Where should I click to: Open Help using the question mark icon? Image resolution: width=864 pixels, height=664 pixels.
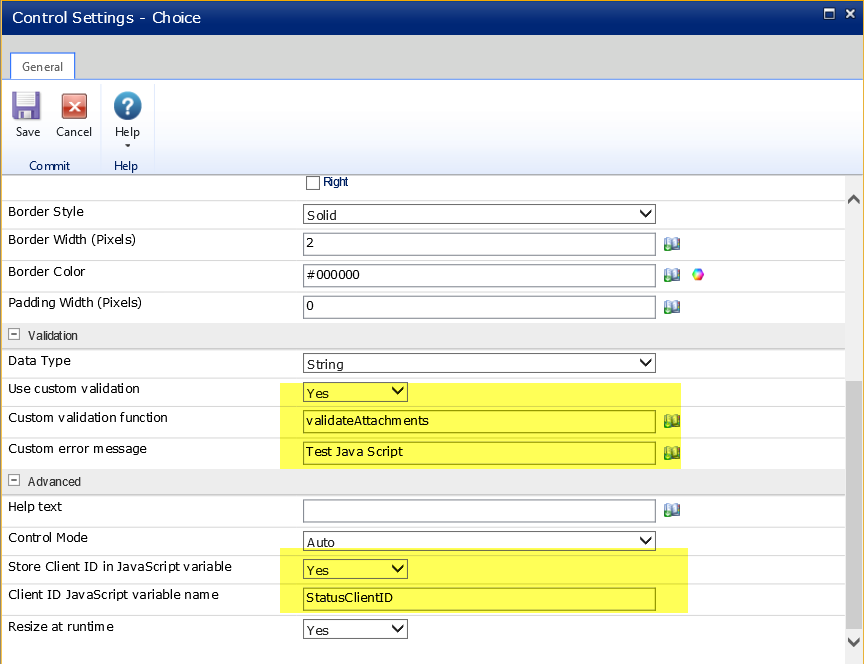pos(127,105)
